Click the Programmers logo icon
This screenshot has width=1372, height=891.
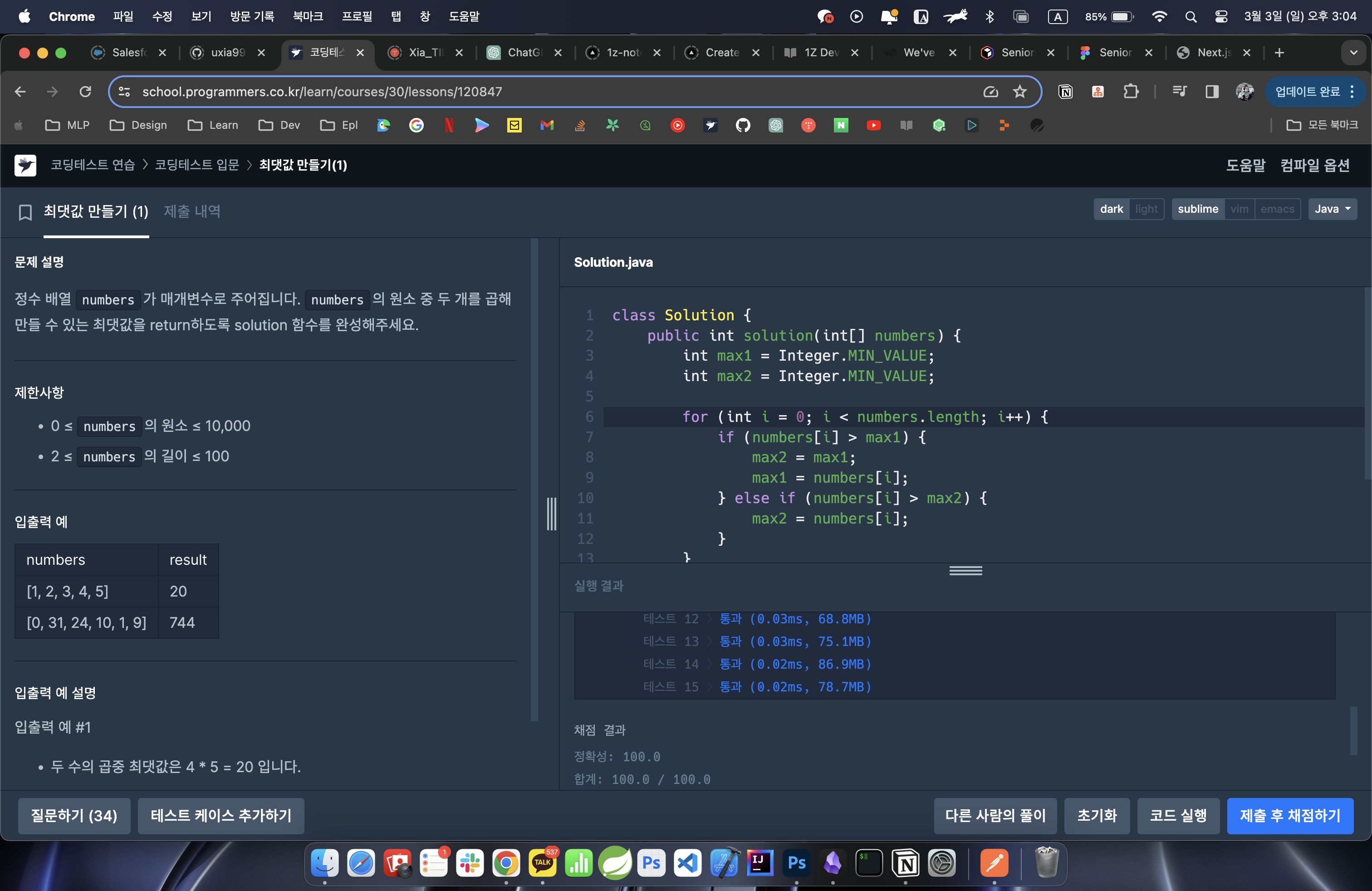coord(25,166)
